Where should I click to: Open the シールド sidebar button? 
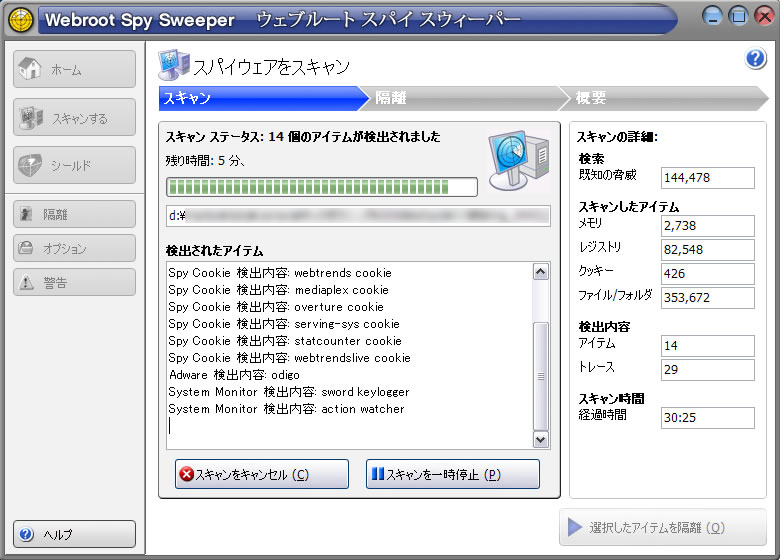(x=75, y=165)
